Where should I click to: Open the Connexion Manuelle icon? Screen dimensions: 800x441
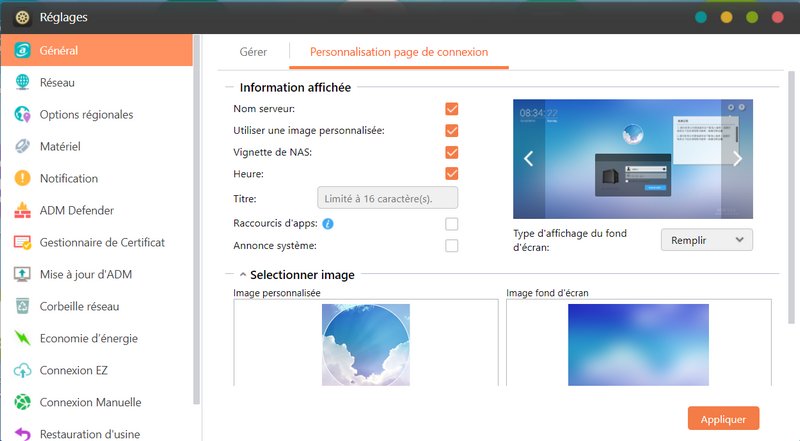pyautogui.click(x=22, y=402)
